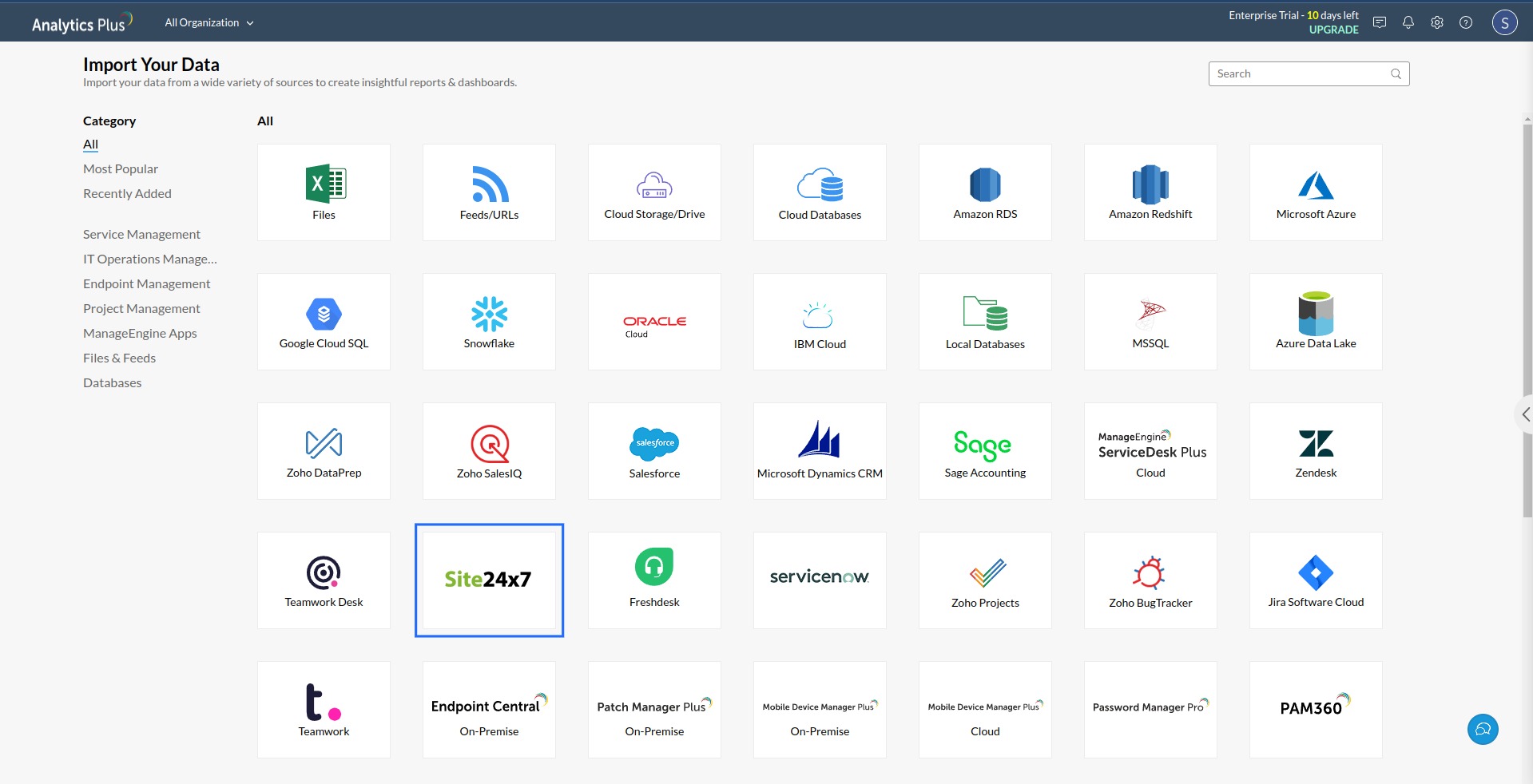The width and height of the screenshot is (1533, 784).
Task: Open the help question mark
Action: pyautogui.click(x=1466, y=22)
